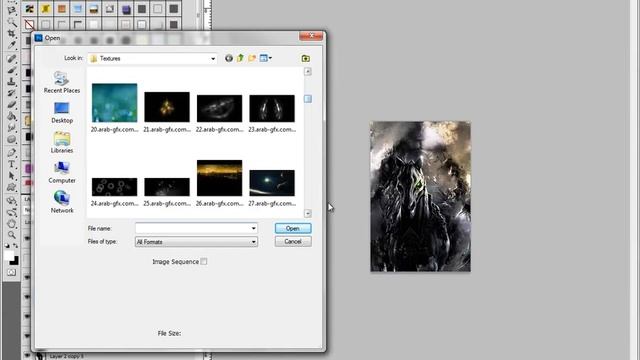Click the green favorites folder icon
Screen dimensions: 640x360
[305, 58]
